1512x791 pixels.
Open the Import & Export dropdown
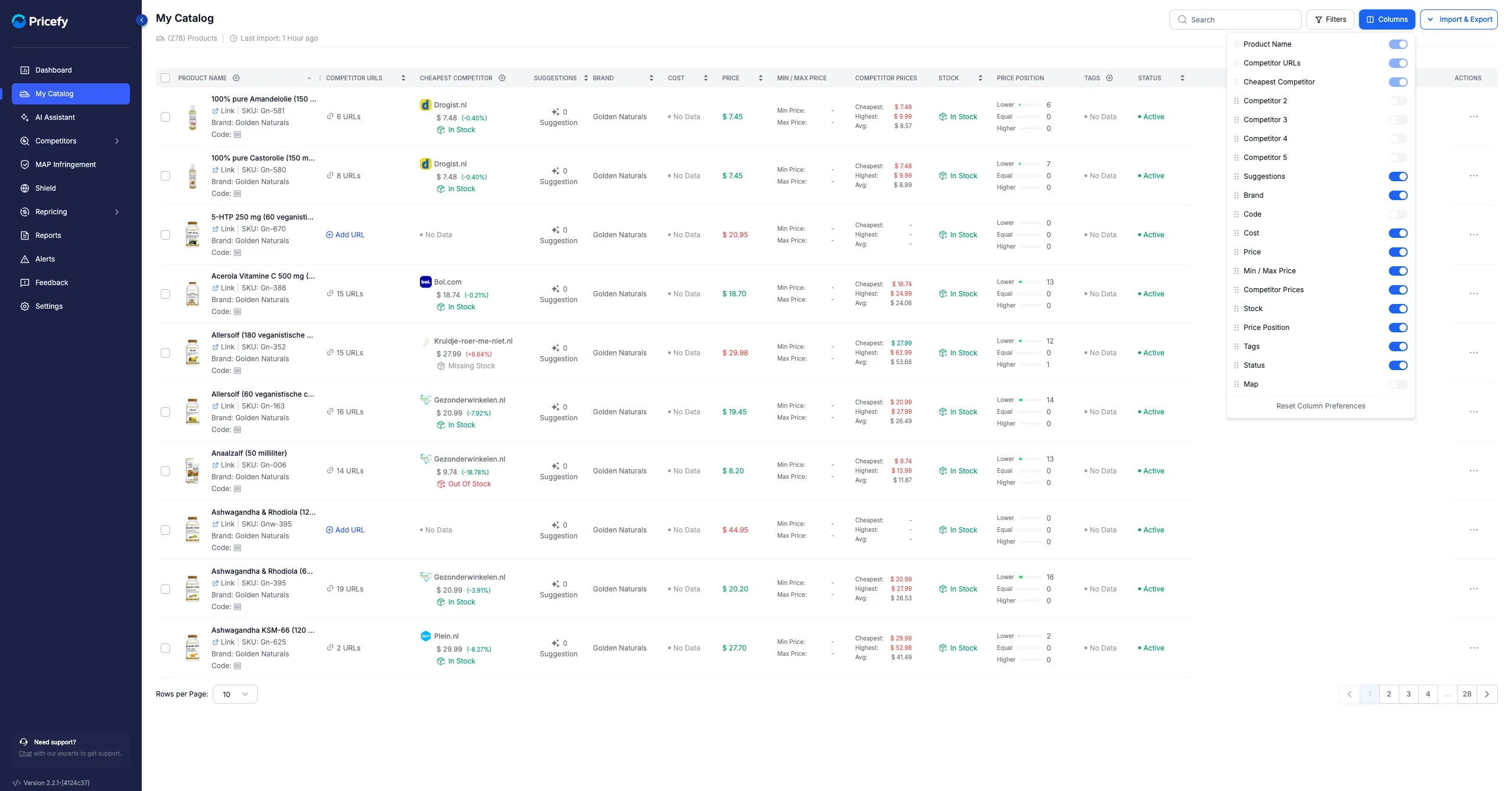coord(1459,19)
